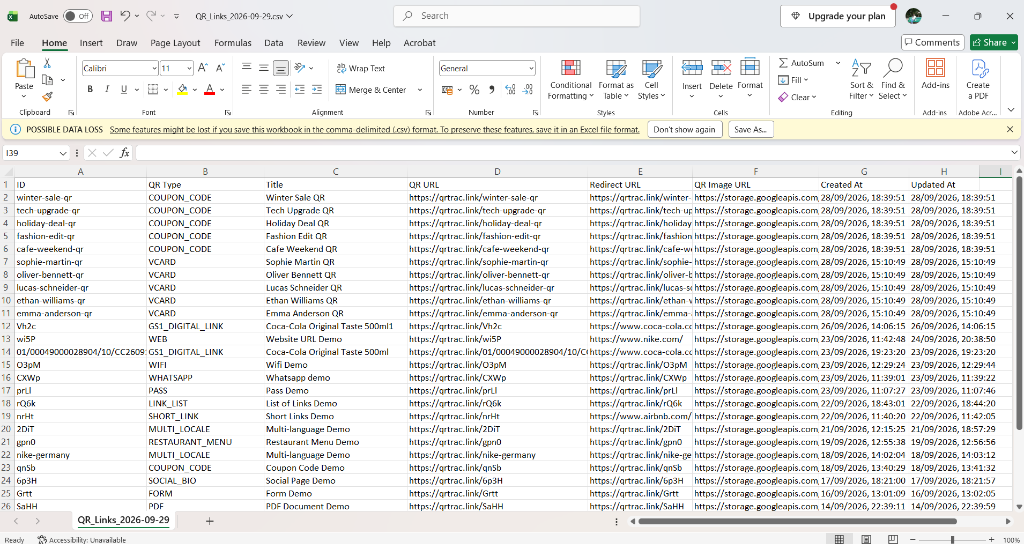1024x544 pixels.
Task: Undo the last action
Action: coord(125,16)
